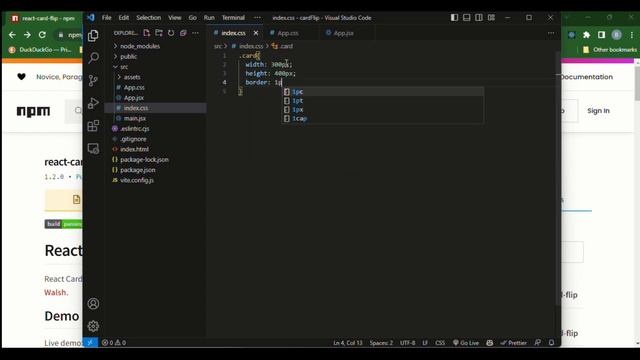Open .gitignore in file tree
This screenshot has width=640, height=360.
tap(133, 139)
